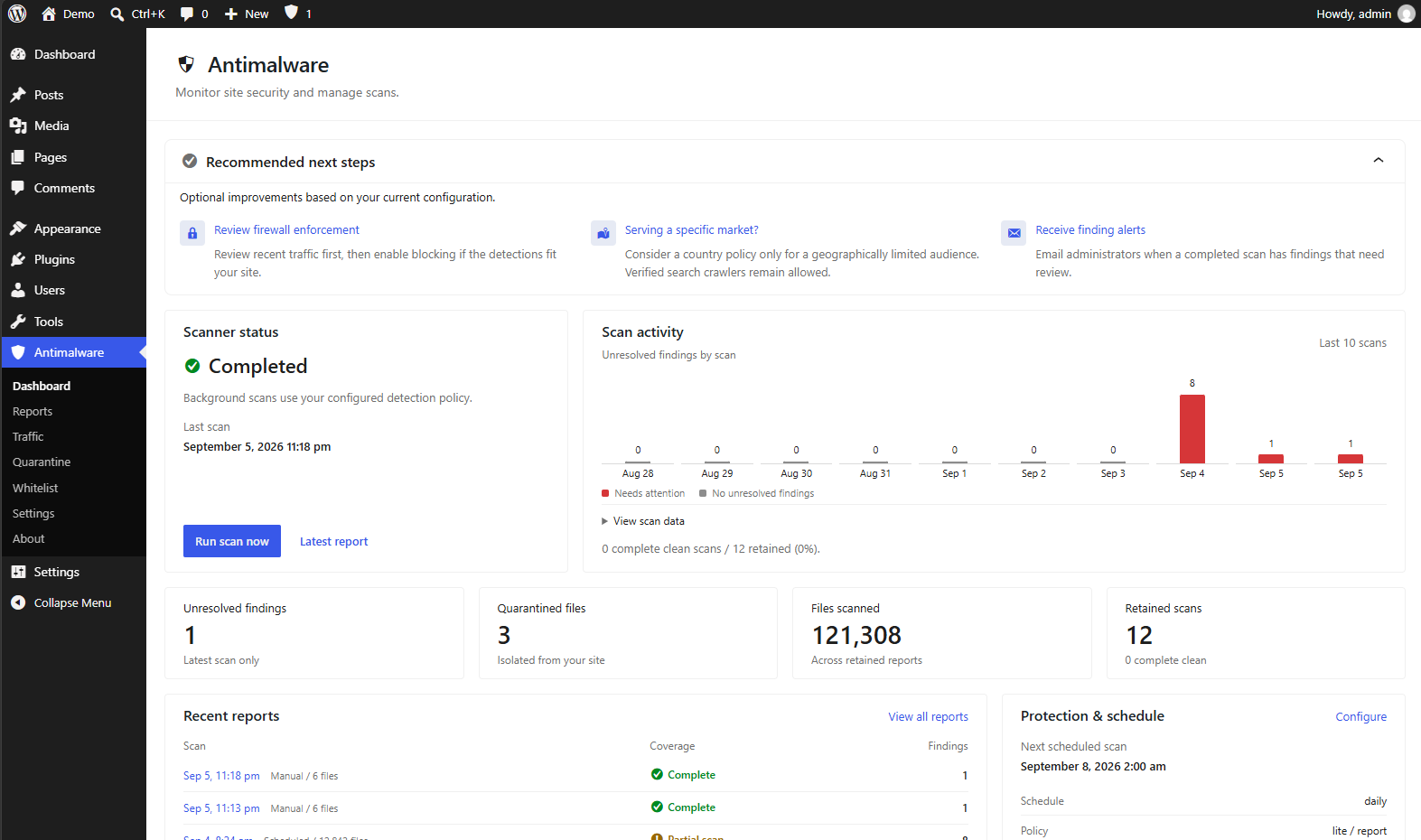
Task: Open Serving a specific market link
Action: 692,230
